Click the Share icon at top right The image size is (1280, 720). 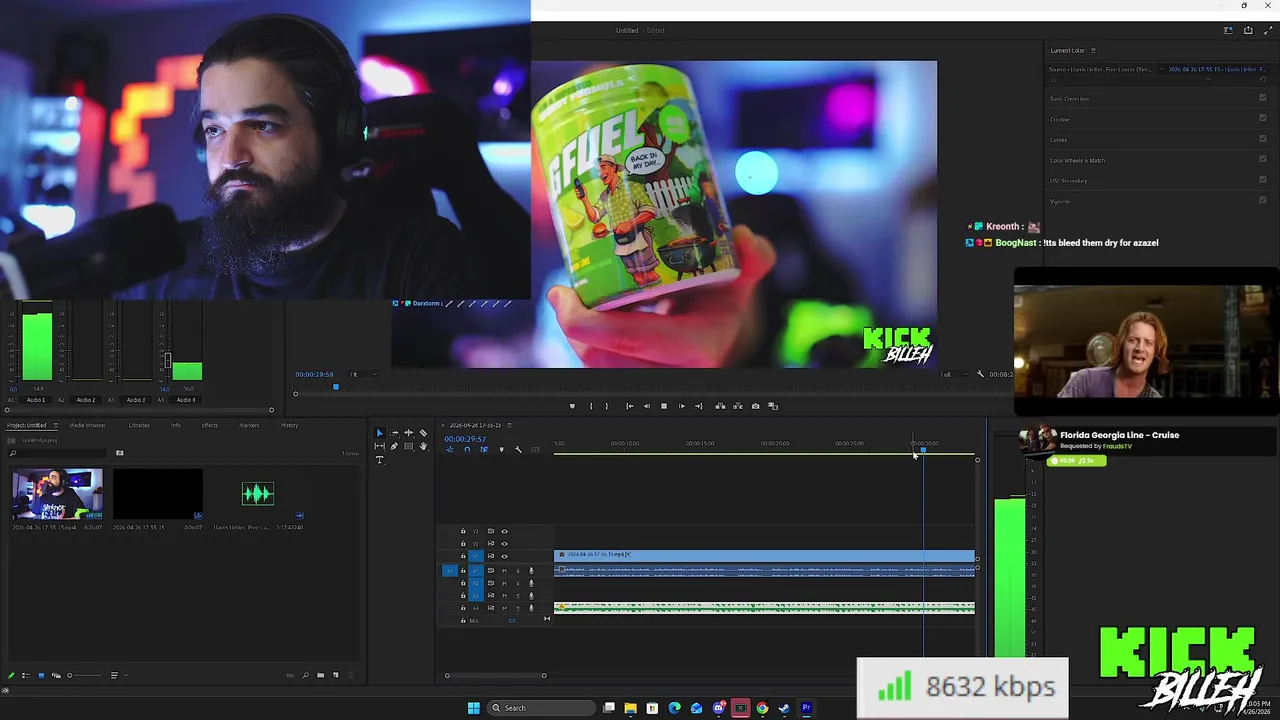(x=1248, y=30)
